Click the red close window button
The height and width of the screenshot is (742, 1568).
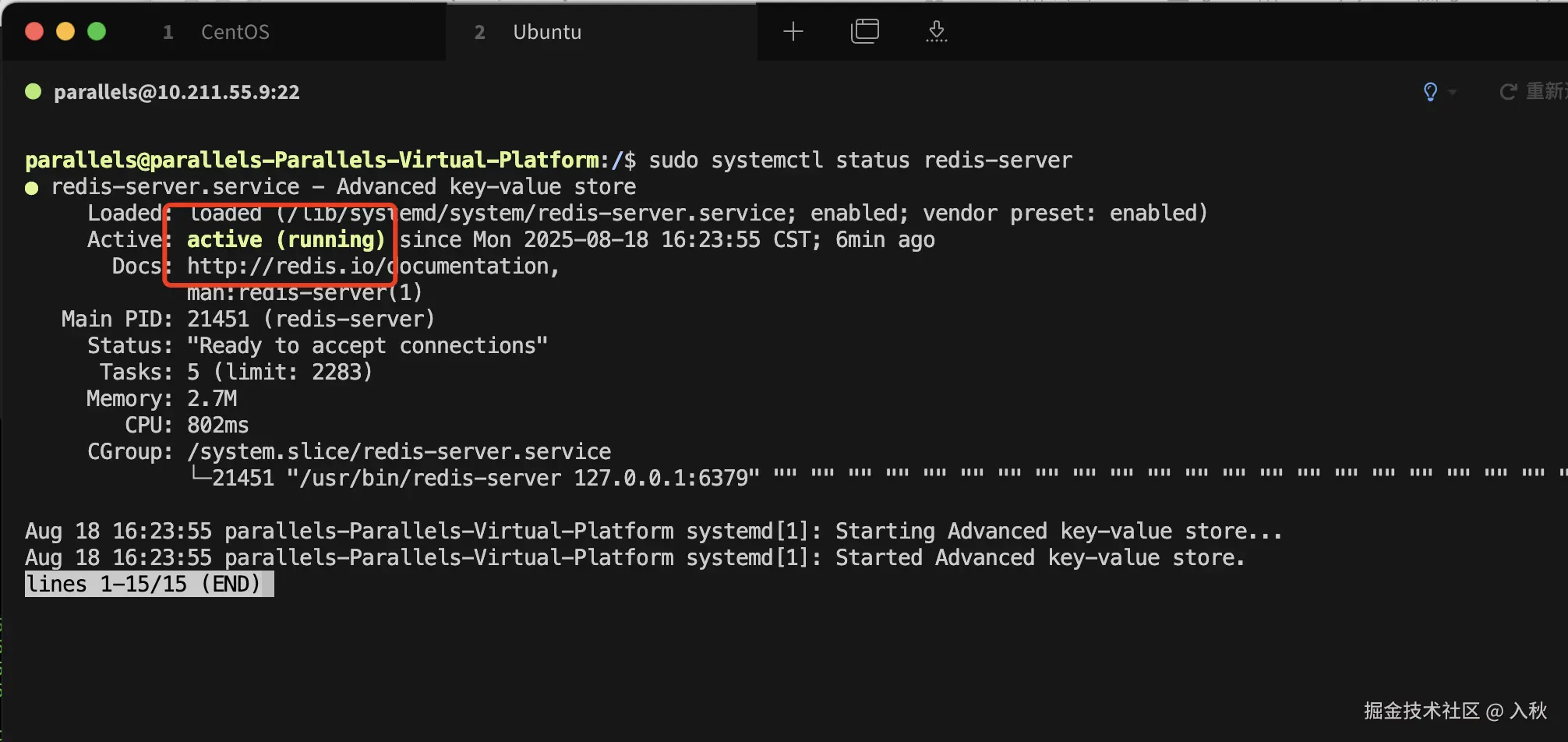[34, 31]
